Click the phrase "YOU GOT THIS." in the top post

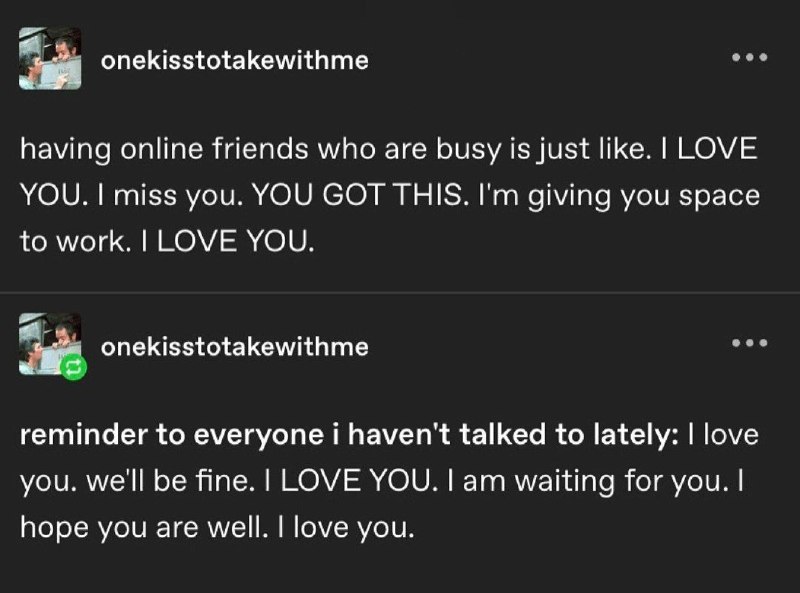pyautogui.click(x=360, y=195)
